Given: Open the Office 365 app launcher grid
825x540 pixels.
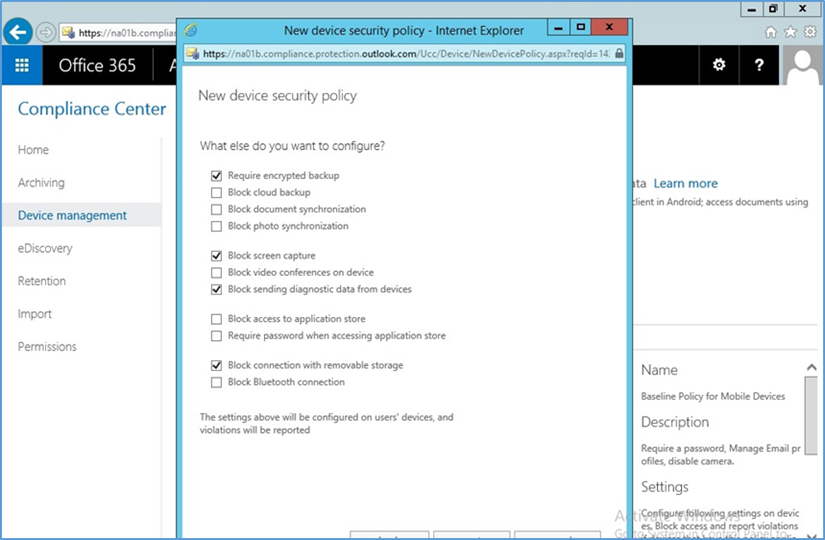Looking at the screenshot, I should [22, 65].
